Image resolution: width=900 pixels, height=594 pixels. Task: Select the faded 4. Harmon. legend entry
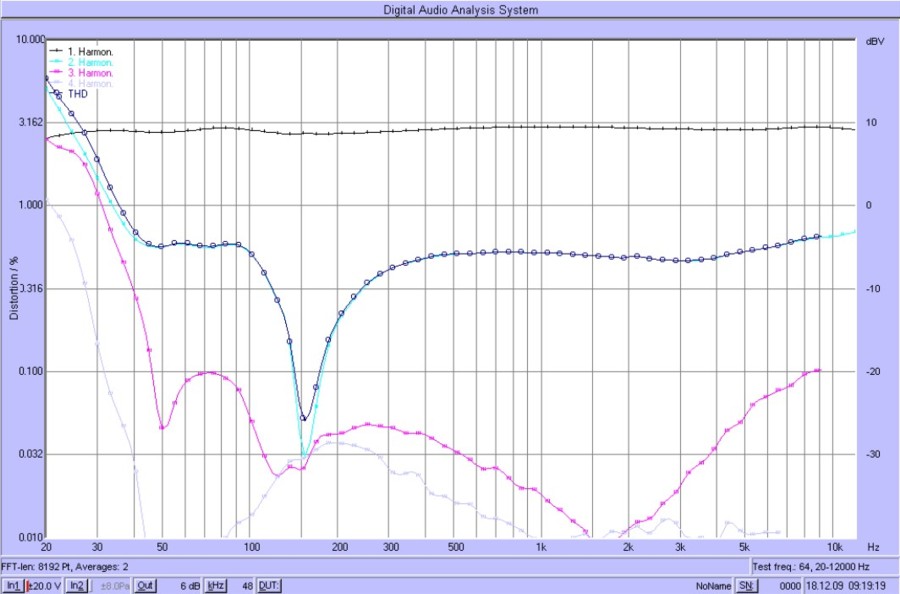pyautogui.click(x=89, y=84)
